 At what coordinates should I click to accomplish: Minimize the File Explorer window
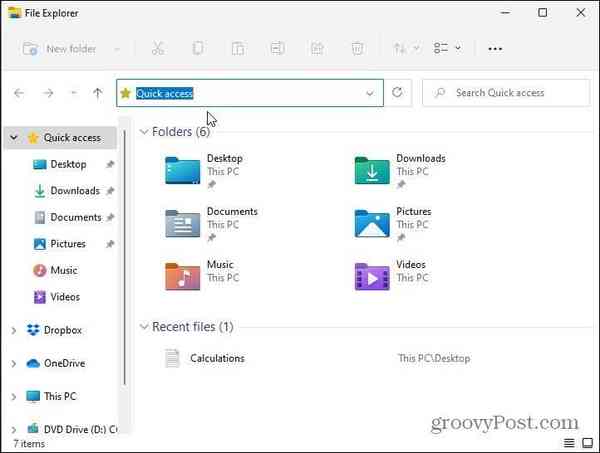[x=505, y=13]
